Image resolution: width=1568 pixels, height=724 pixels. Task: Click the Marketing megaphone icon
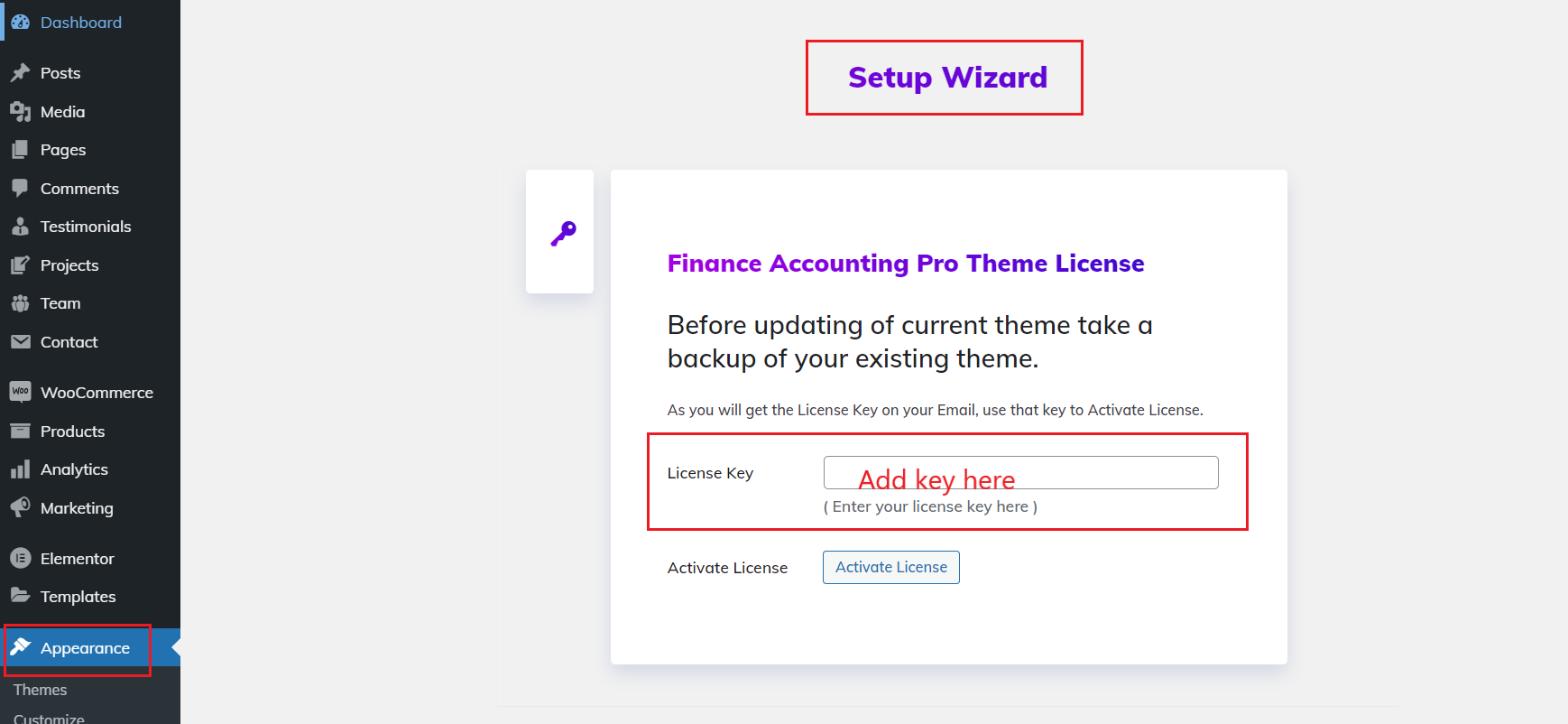click(x=21, y=507)
